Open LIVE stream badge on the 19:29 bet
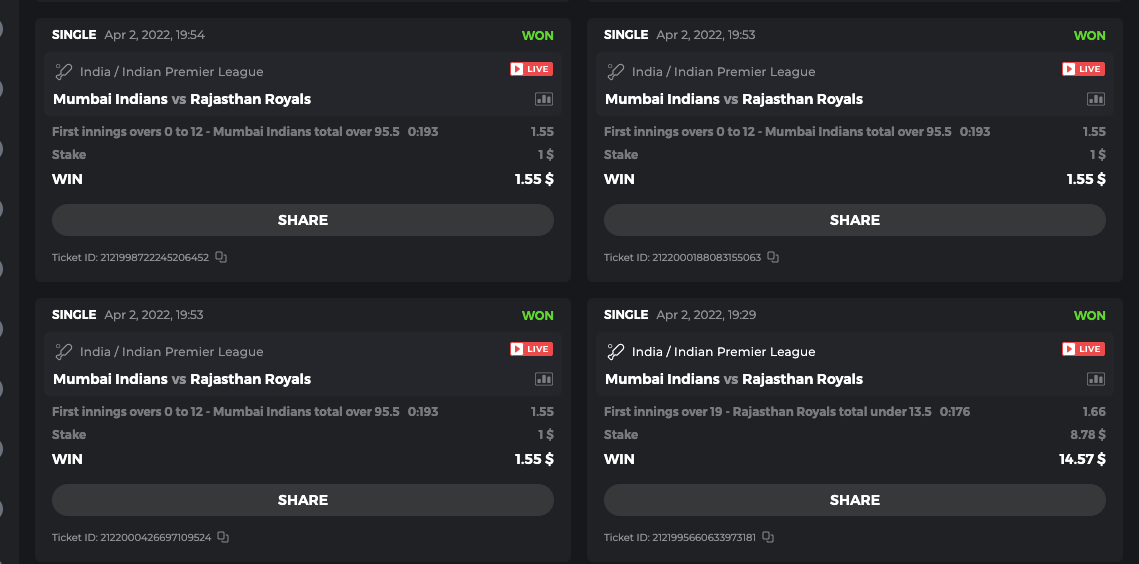Image resolution: width=1139 pixels, height=564 pixels. (1083, 349)
